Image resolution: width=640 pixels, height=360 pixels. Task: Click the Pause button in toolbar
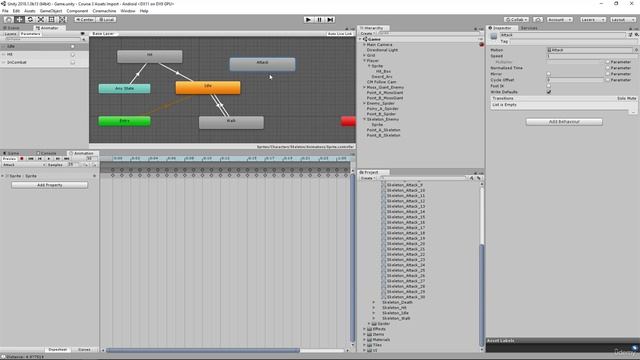coord(320,20)
